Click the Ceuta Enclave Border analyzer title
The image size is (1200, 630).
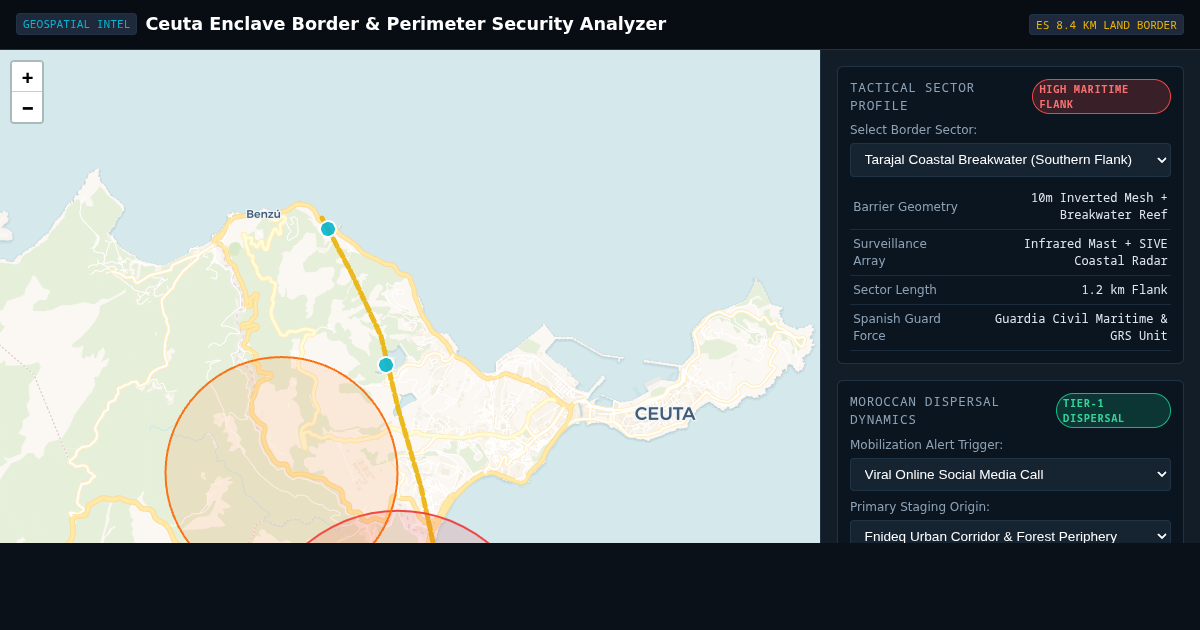click(405, 24)
